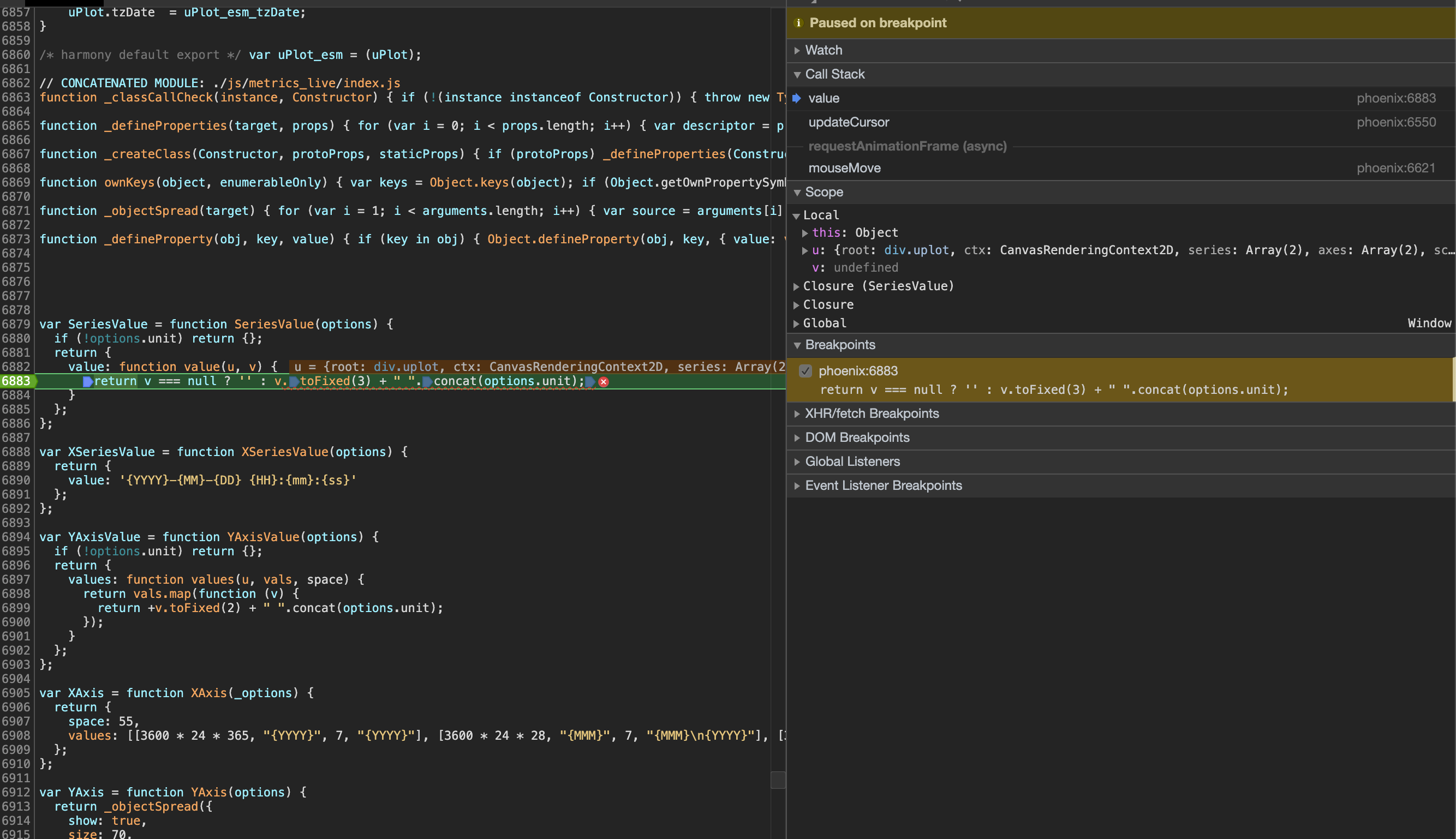Screen dimensions: 1456x839
Task: Expand the Closure (SeriesValue) scope
Action: pos(797,286)
